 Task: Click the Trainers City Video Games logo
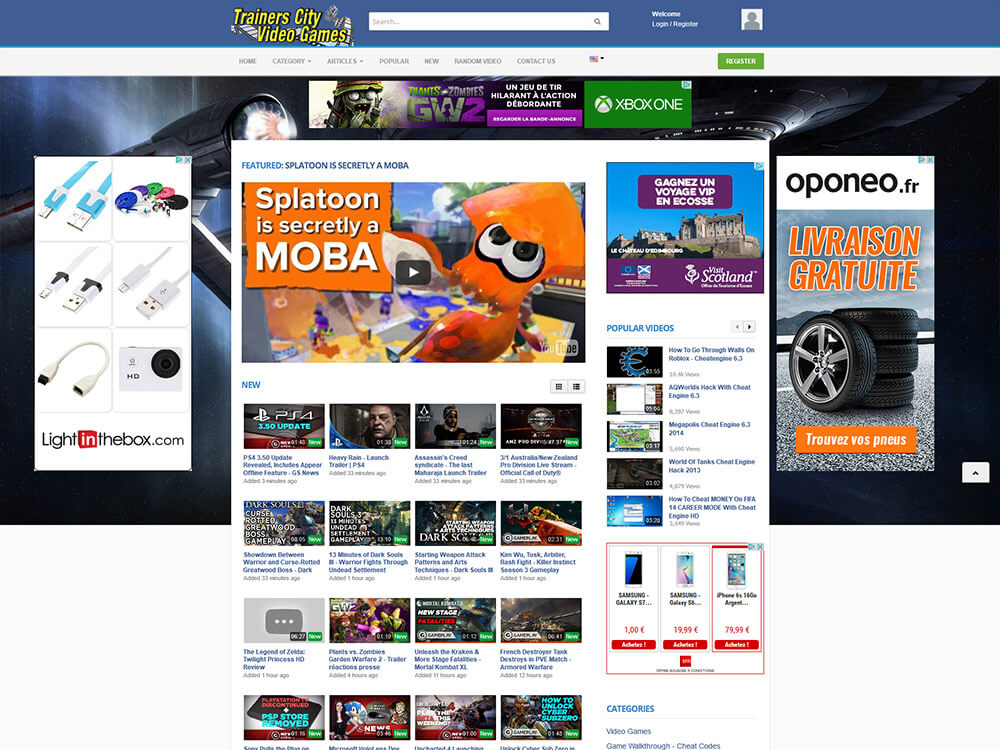pos(293,26)
